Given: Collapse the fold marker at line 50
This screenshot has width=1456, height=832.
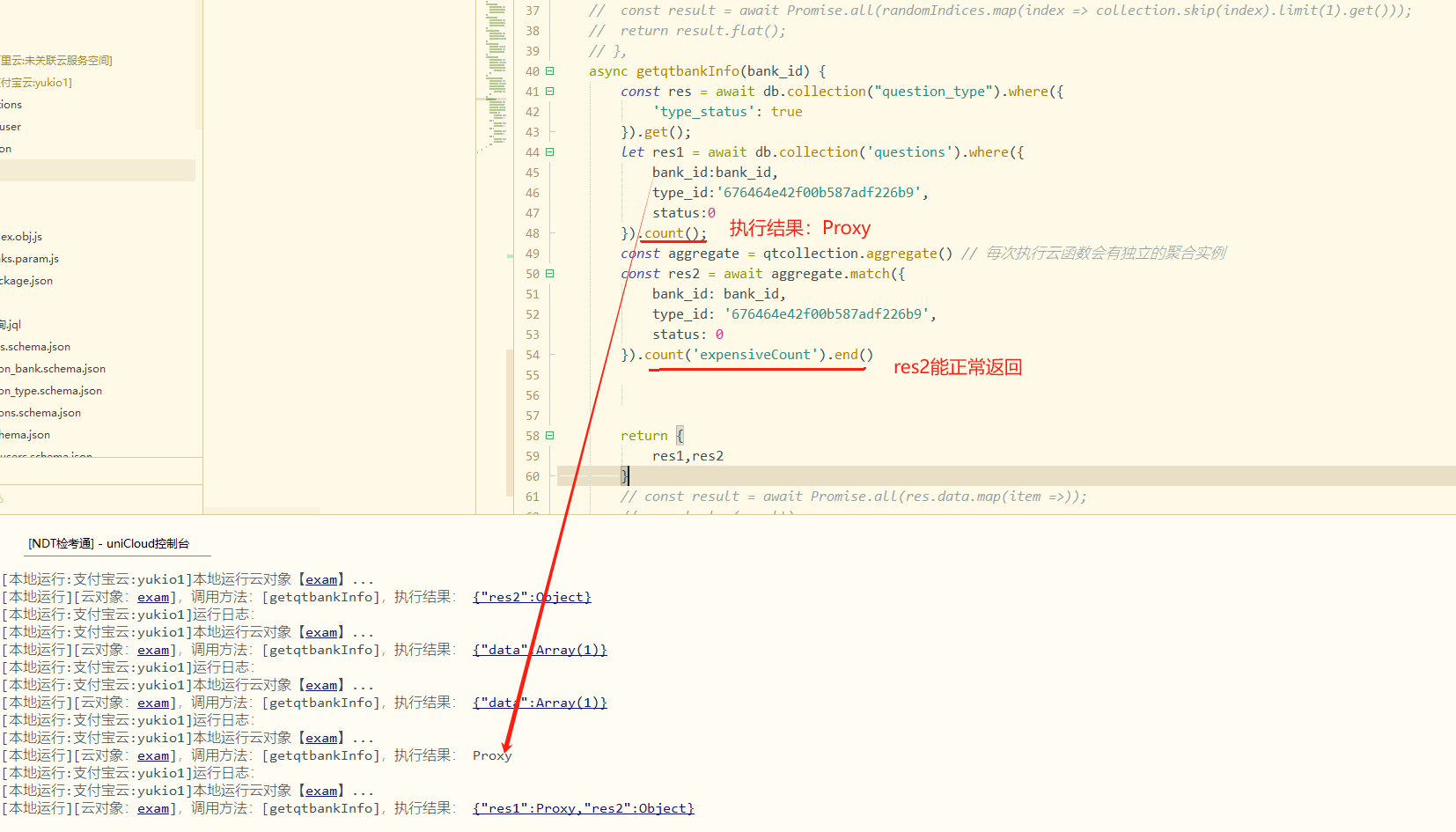Looking at the screenshot, I should 550,274.
